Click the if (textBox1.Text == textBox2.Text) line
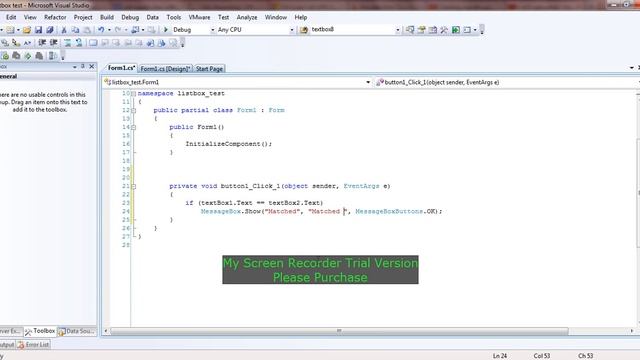Image resolution: width=640 pixels, height=360 pixels. point(254,203)
